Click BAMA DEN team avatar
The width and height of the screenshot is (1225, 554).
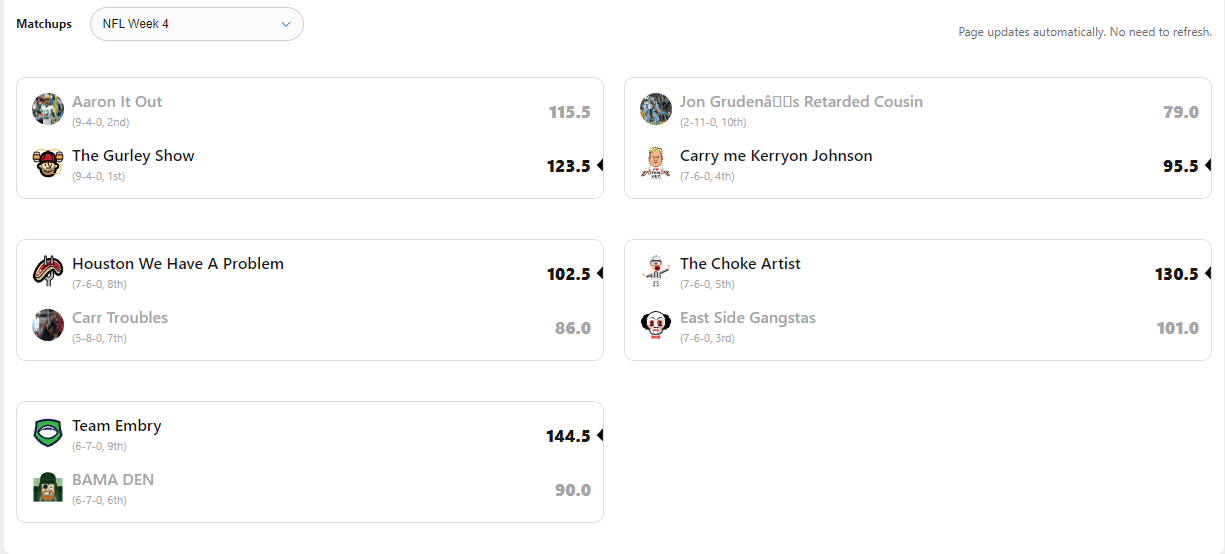[48, 487]
